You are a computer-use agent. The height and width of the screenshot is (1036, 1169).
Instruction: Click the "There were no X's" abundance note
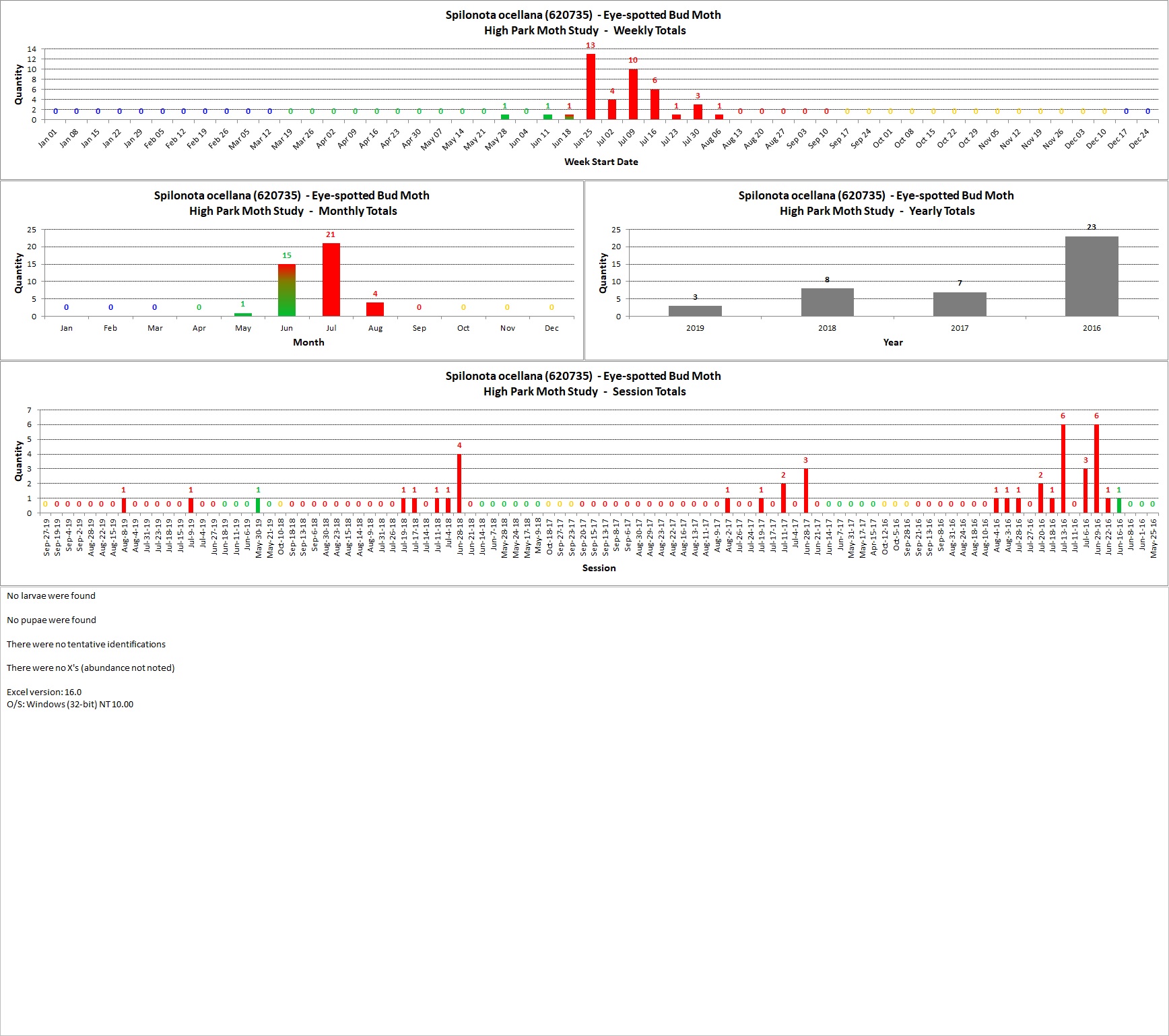pos(91,668)
